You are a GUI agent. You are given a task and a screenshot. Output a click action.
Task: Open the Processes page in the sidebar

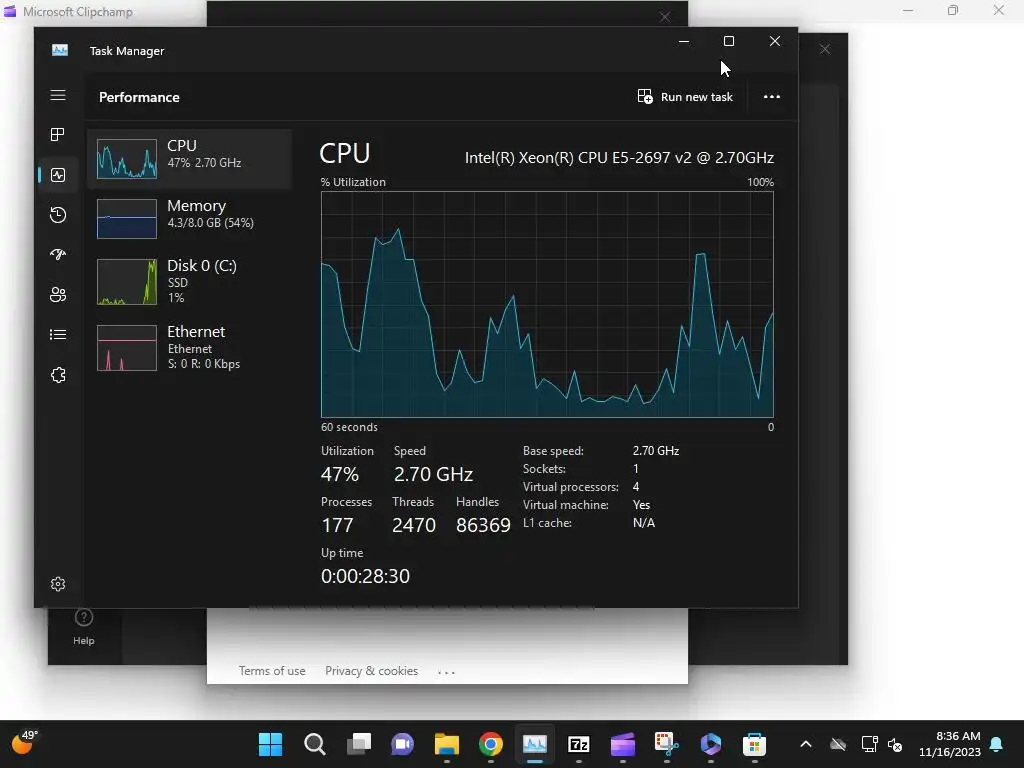tap(58, 135)
